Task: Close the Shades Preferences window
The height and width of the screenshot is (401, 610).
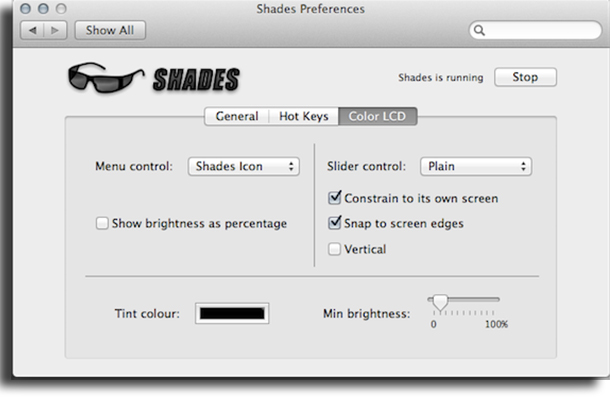Action: [x=25, y=9]
